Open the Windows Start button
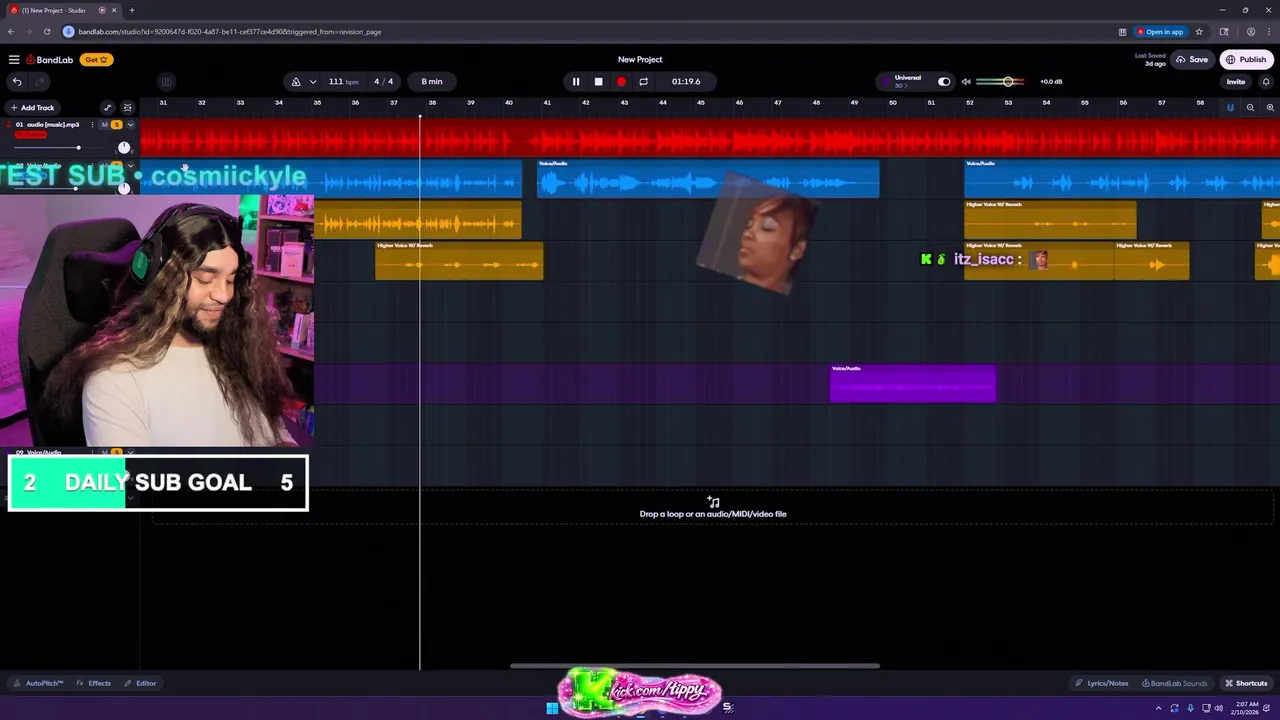The height and width of the screenshot is (720, 1280). click(552, 708)
